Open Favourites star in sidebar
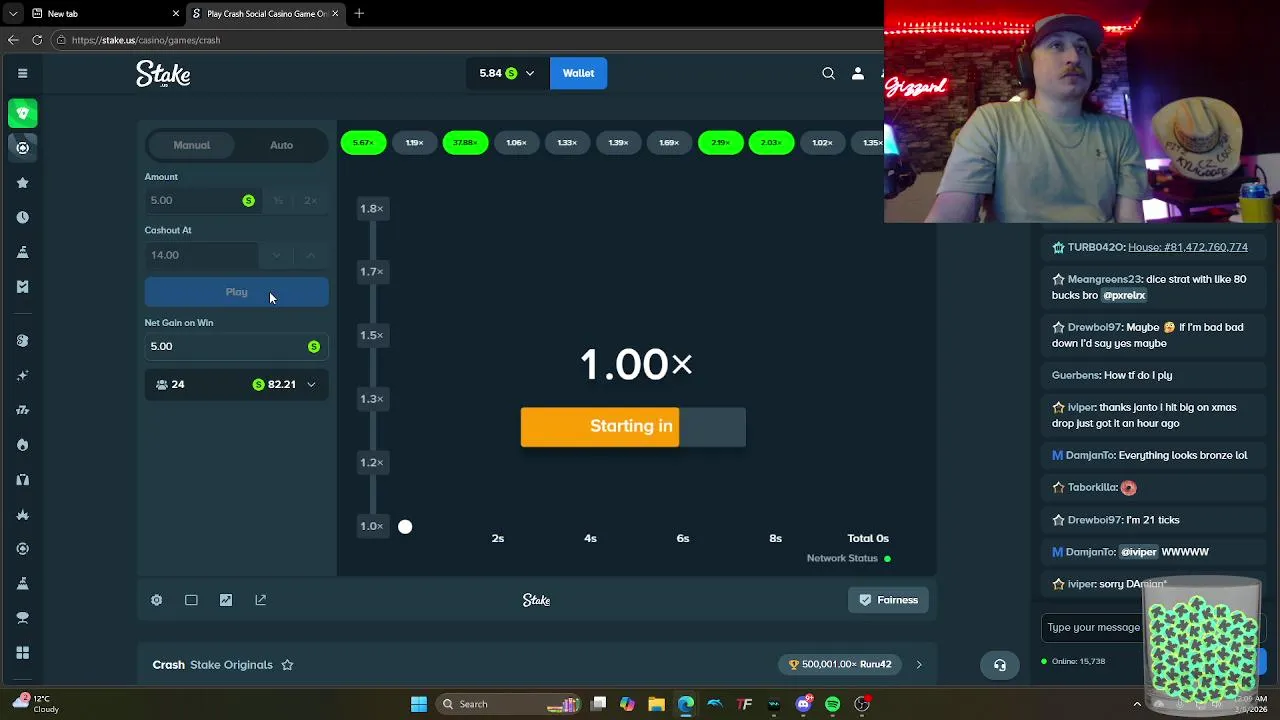This screenshot has width=1280, height=720. tap(22, 183)
